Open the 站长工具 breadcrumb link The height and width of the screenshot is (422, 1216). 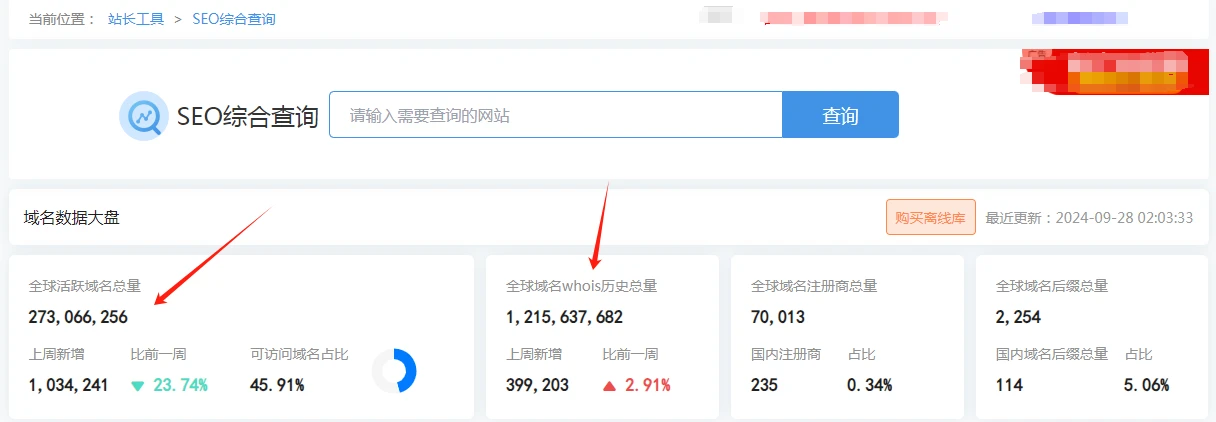[x=136, y=19]
